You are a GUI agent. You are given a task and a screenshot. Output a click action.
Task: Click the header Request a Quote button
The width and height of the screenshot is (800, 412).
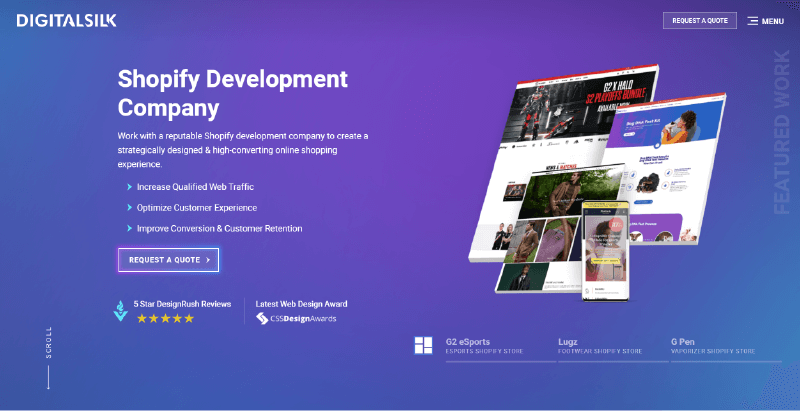(699, 21)
